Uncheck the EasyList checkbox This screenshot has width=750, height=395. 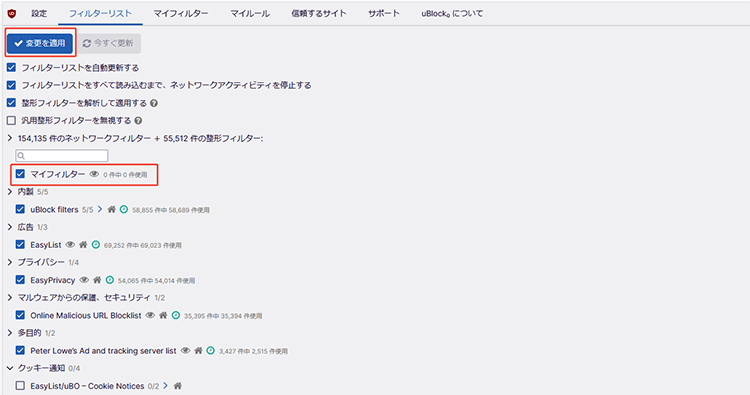tap(20, 245)
